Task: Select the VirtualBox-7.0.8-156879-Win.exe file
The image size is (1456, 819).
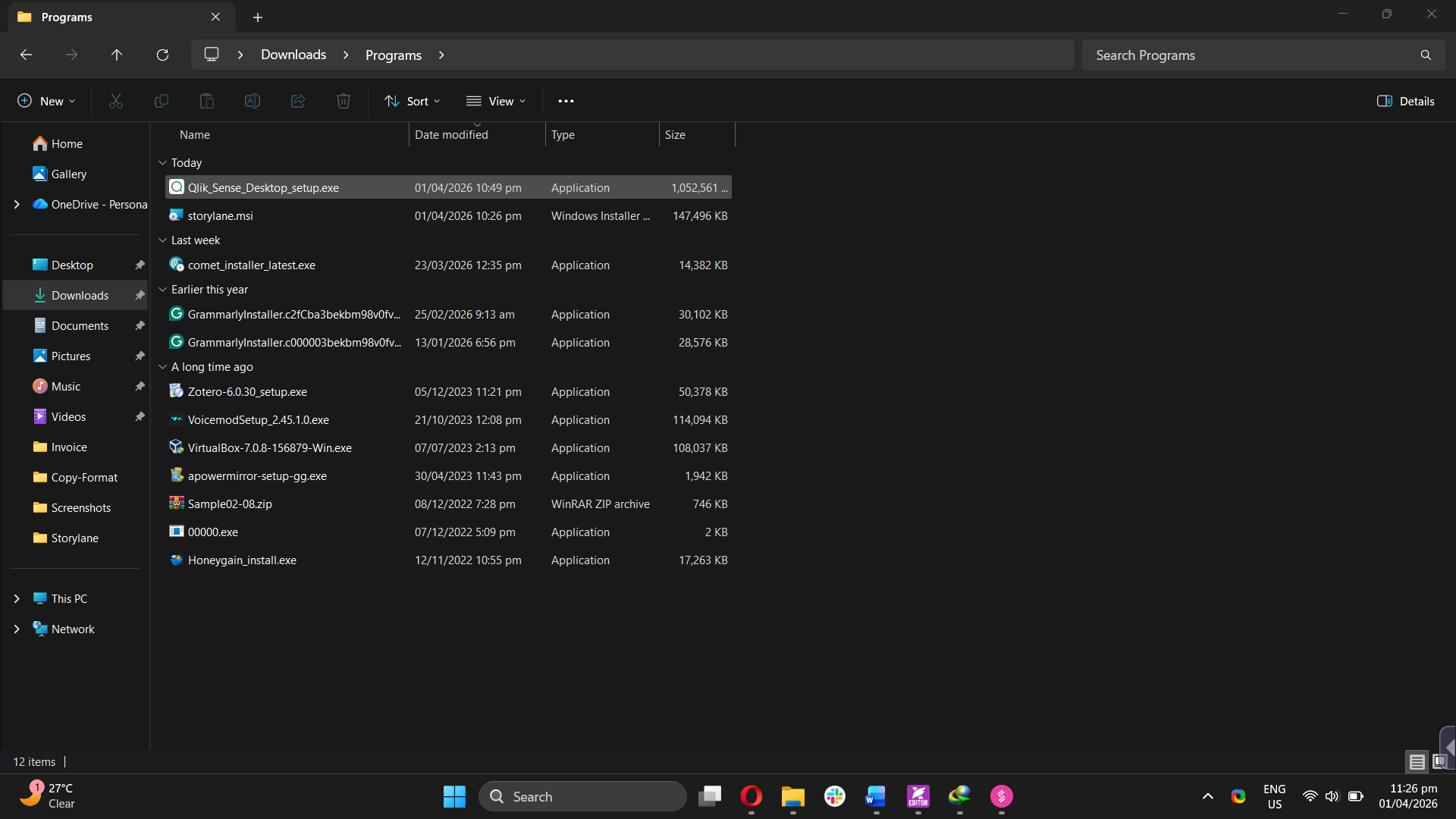Action: 270,448
